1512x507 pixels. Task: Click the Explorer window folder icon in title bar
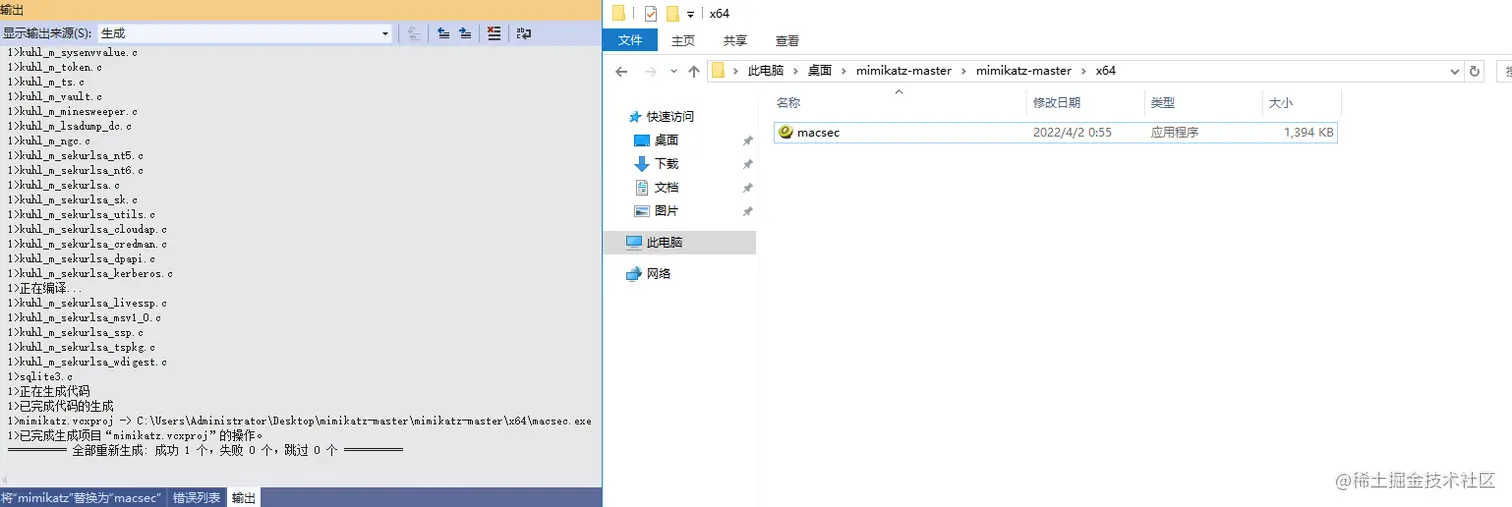pyautogui.click(x=619, y=13)
